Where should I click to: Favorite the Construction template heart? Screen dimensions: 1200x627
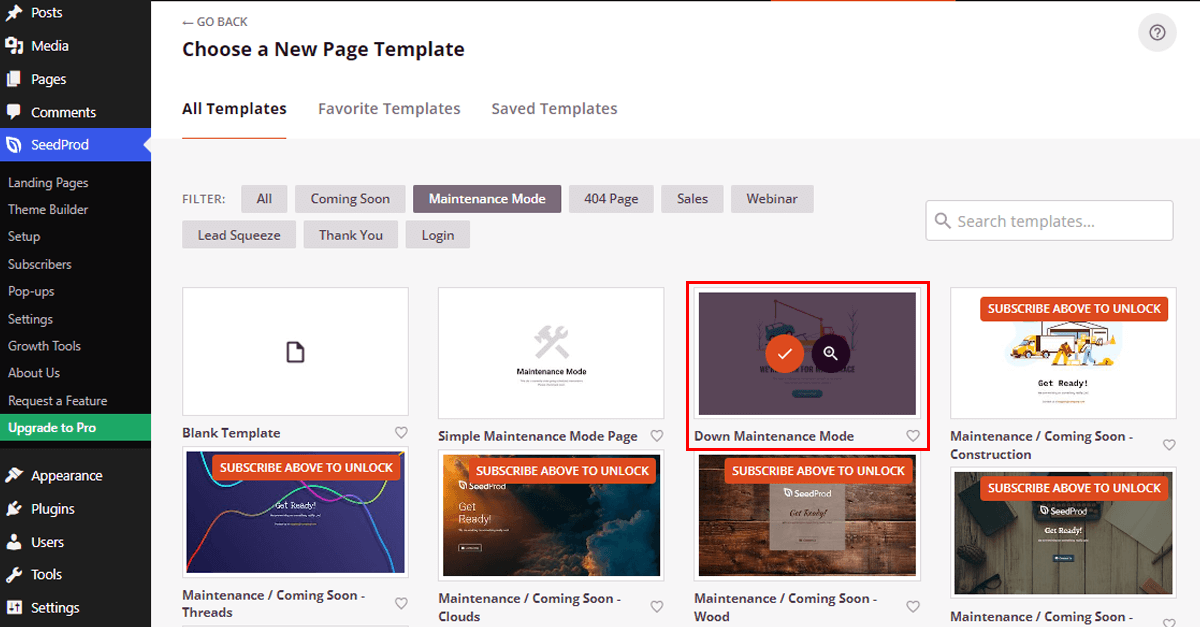[1169, 445]
